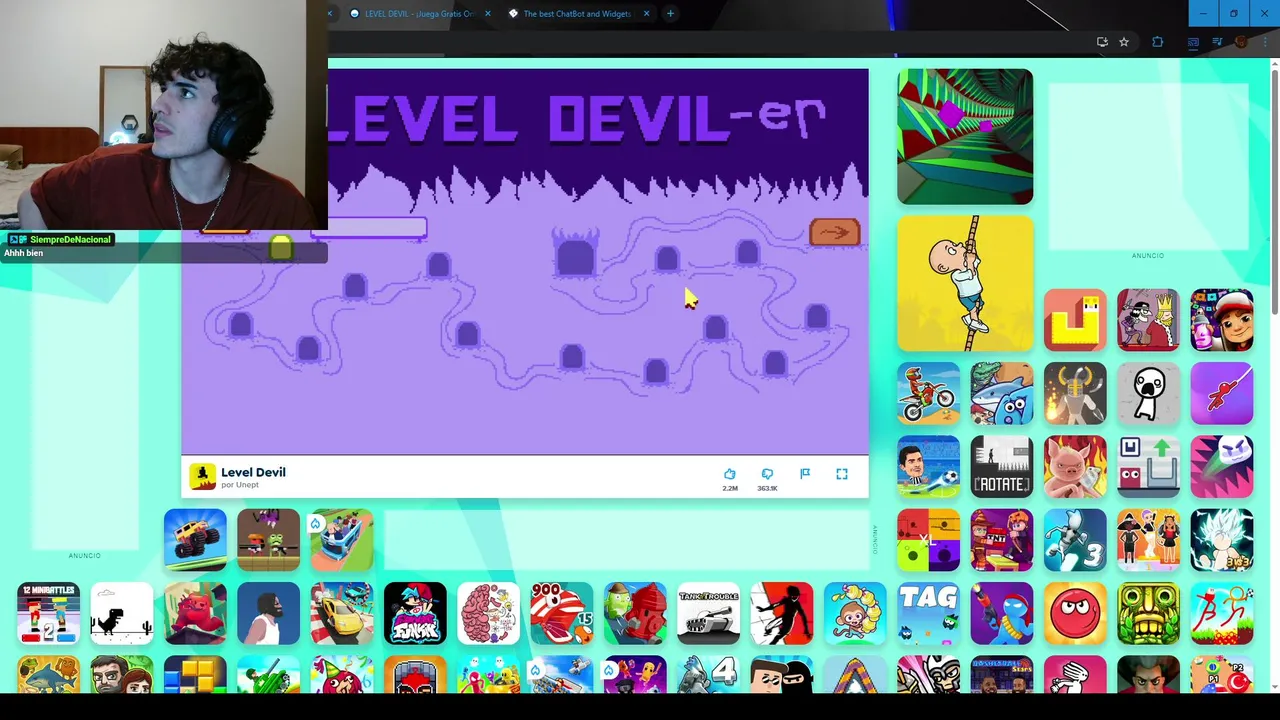The image size is (1280, 720).
Task: Click the Level Devil title below the game
Action: [253, 472]
